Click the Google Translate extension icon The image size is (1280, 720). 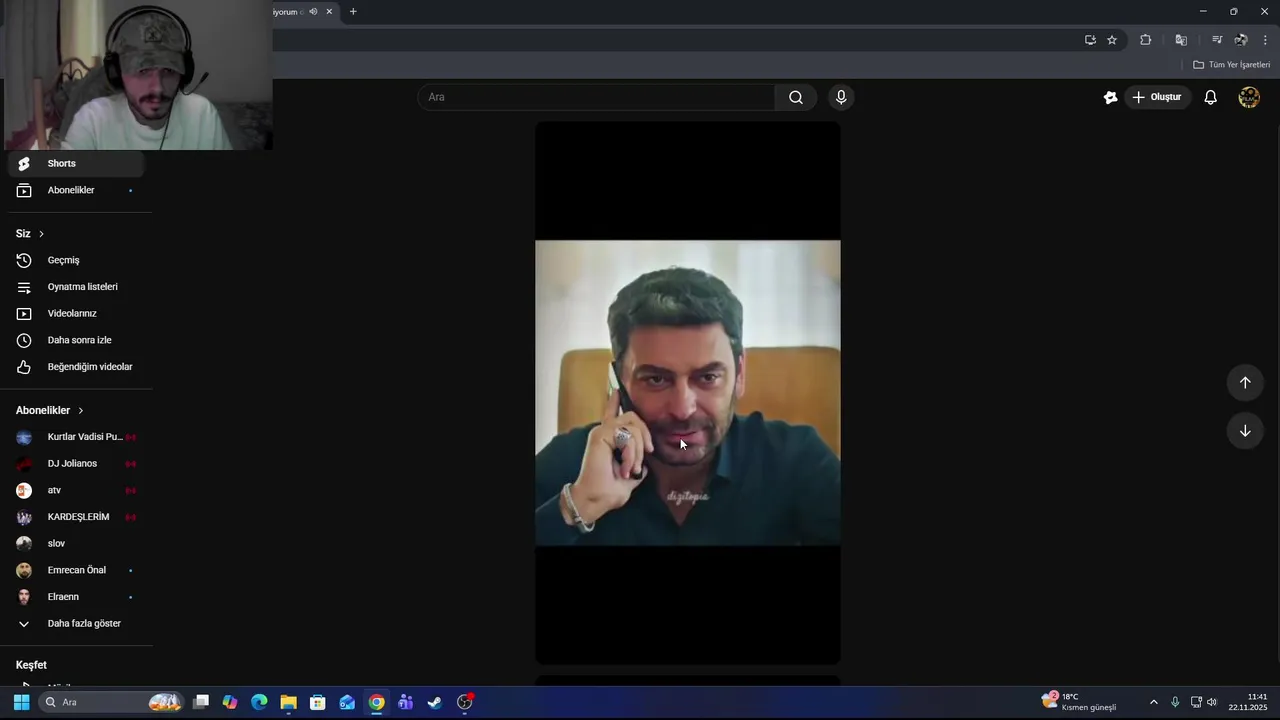click(x=1181, y=40)
